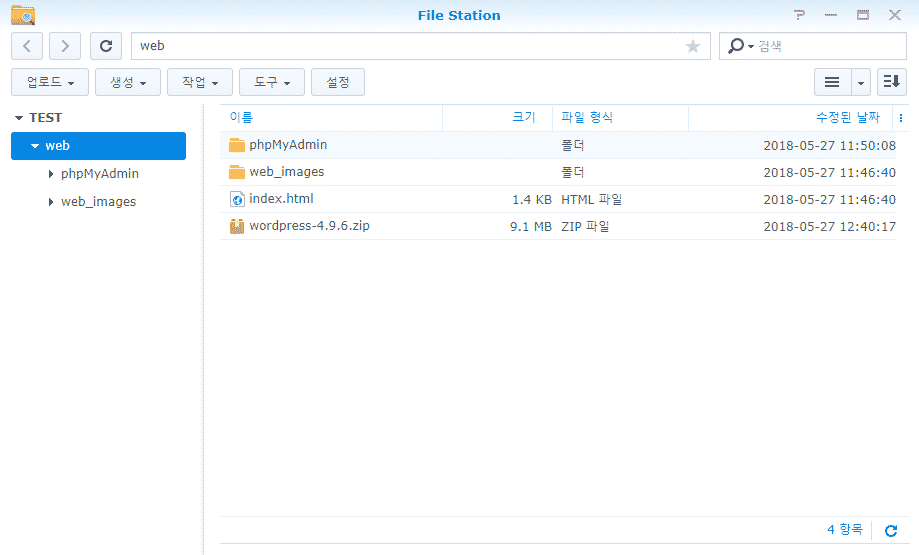Open the 도구 tools menu
919x555 pixels.
tap(272, 82)
